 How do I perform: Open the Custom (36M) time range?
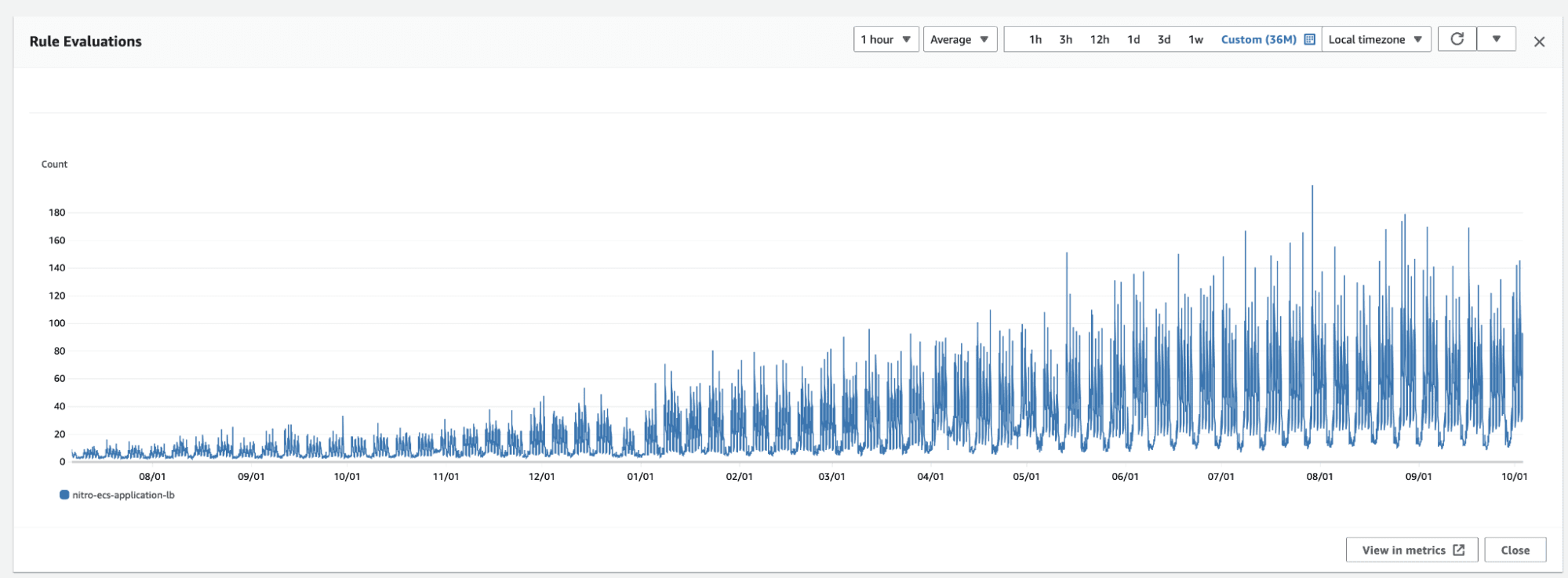coord(1258,39)
